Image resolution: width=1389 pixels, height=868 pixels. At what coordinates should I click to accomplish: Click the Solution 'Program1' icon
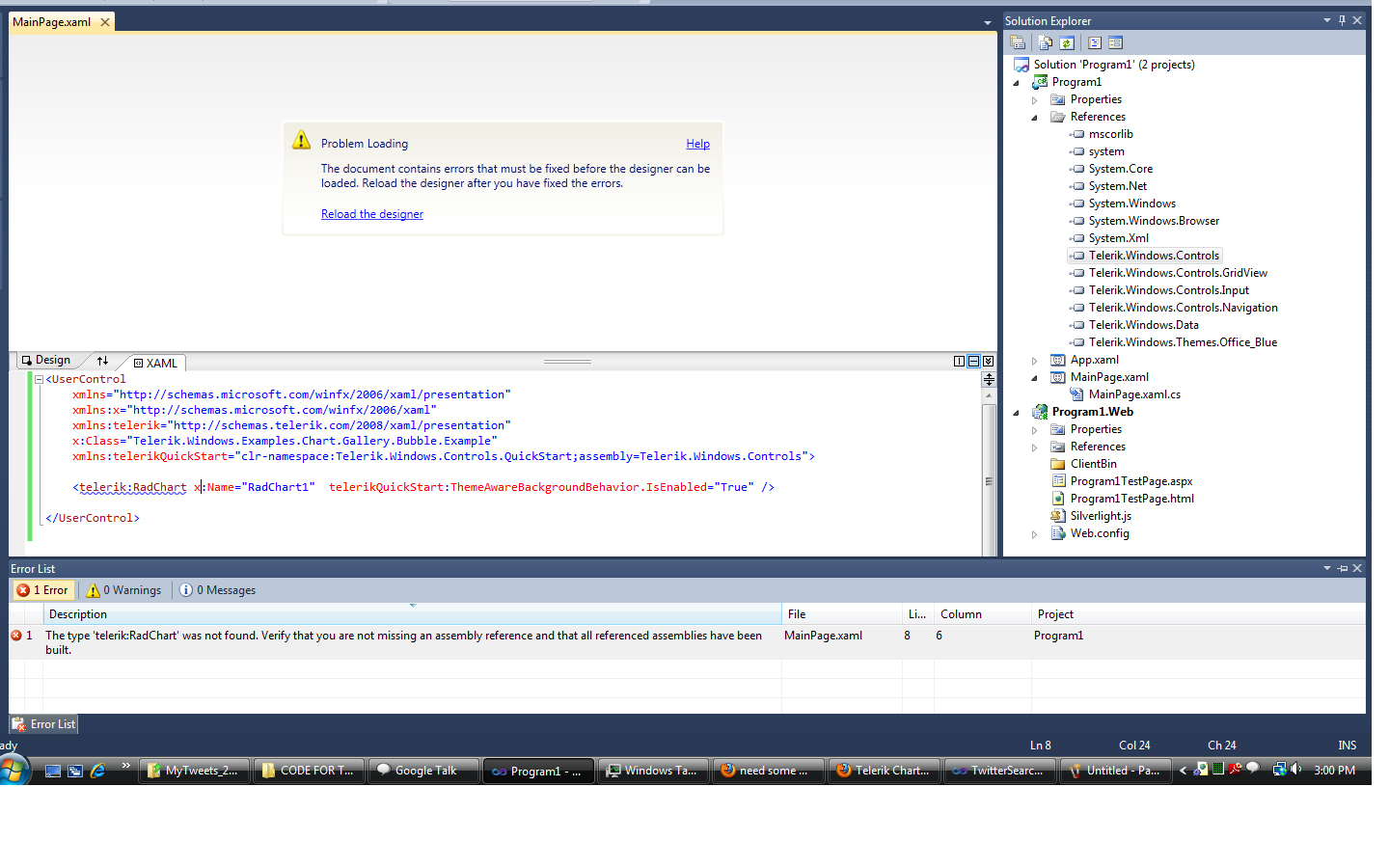point(1021,65)
